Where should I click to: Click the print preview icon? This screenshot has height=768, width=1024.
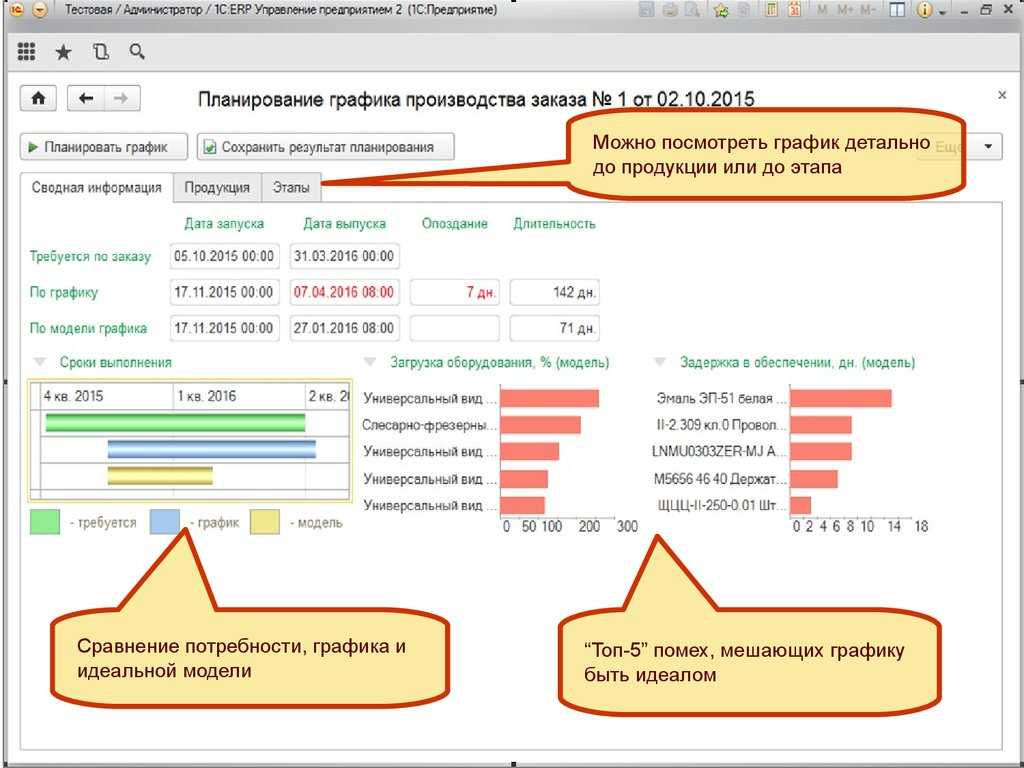pos(692,10)
